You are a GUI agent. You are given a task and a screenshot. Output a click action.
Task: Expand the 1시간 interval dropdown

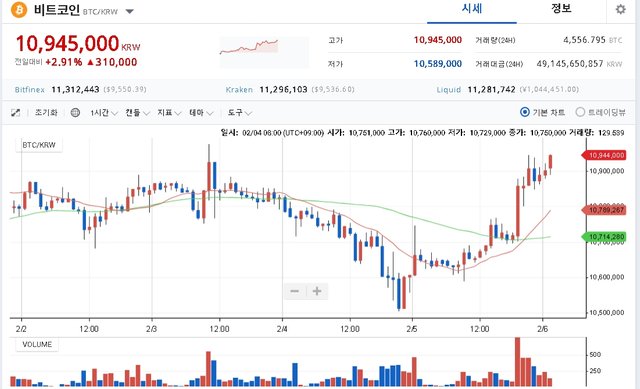pyautogui.click(x=104, y=113)
